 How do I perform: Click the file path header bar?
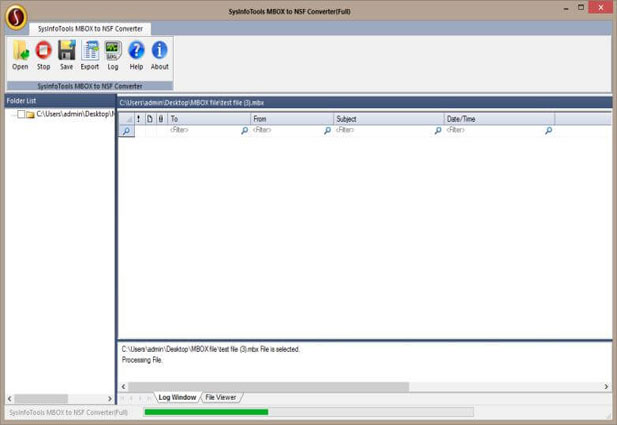pyautogui.click(x=364, y=102)
